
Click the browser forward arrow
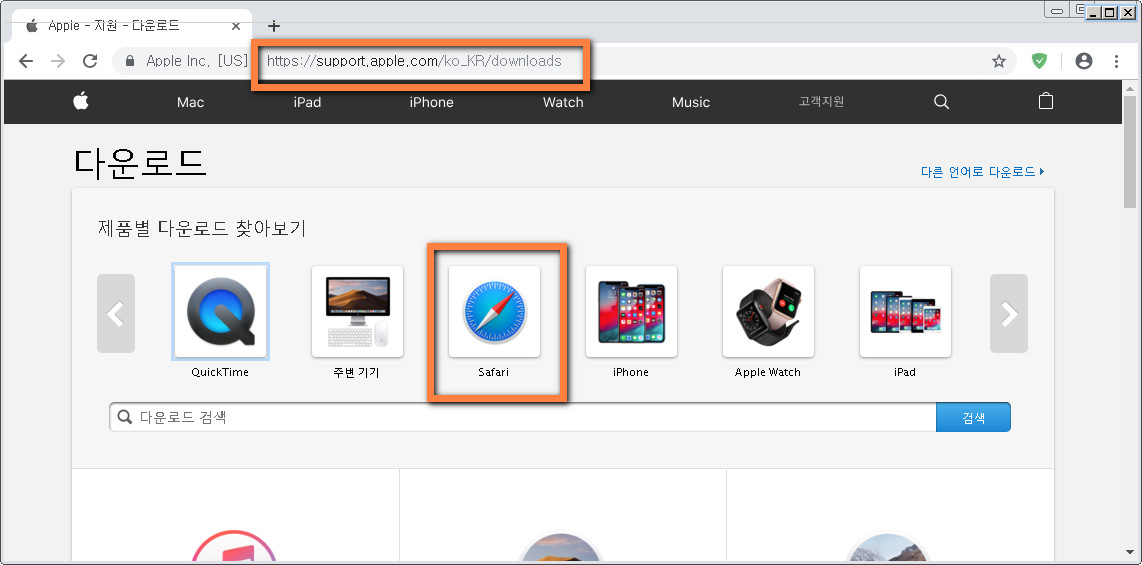click(58, 61)
